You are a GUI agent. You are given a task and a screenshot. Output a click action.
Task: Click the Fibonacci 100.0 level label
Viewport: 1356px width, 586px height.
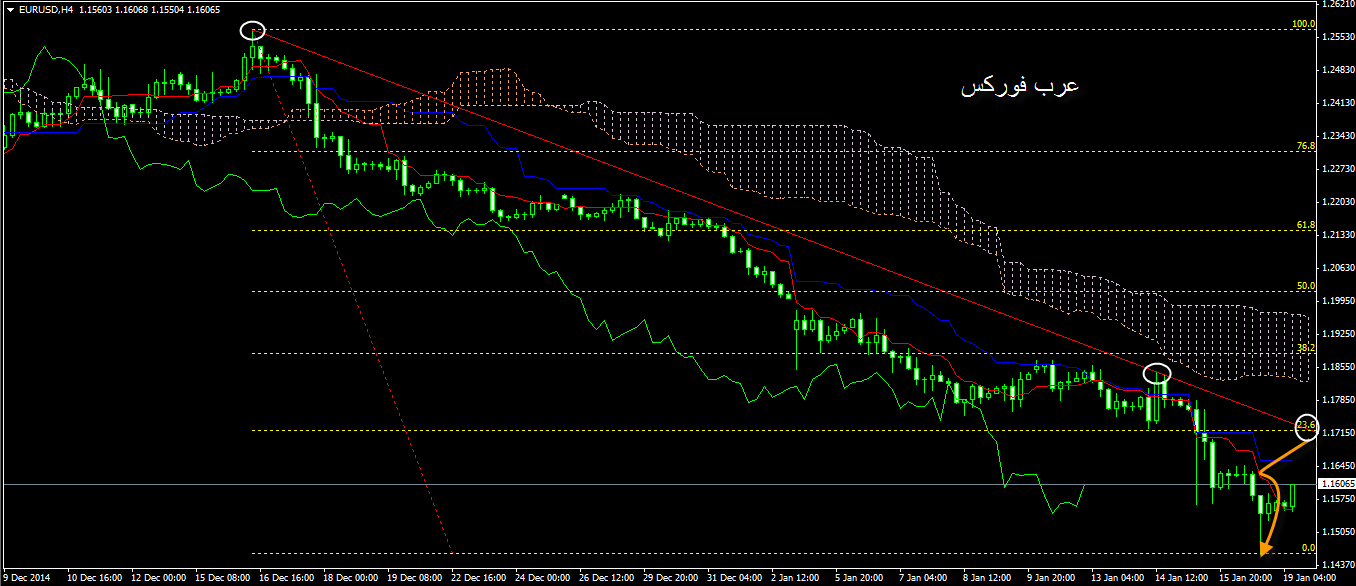[x=1303, y=24]
